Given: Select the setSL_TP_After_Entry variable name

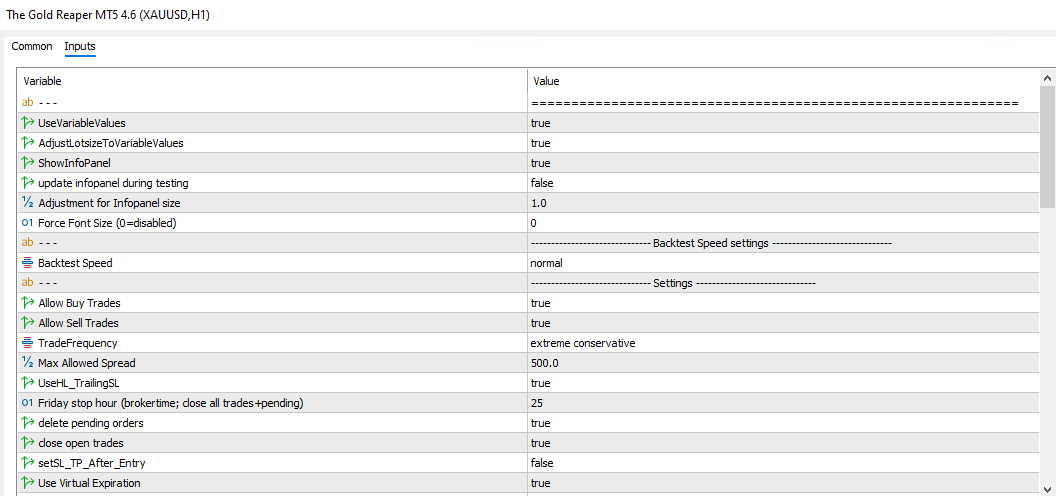Looking at the screenshot, I should pyautogui.click(x=92, y=463).
